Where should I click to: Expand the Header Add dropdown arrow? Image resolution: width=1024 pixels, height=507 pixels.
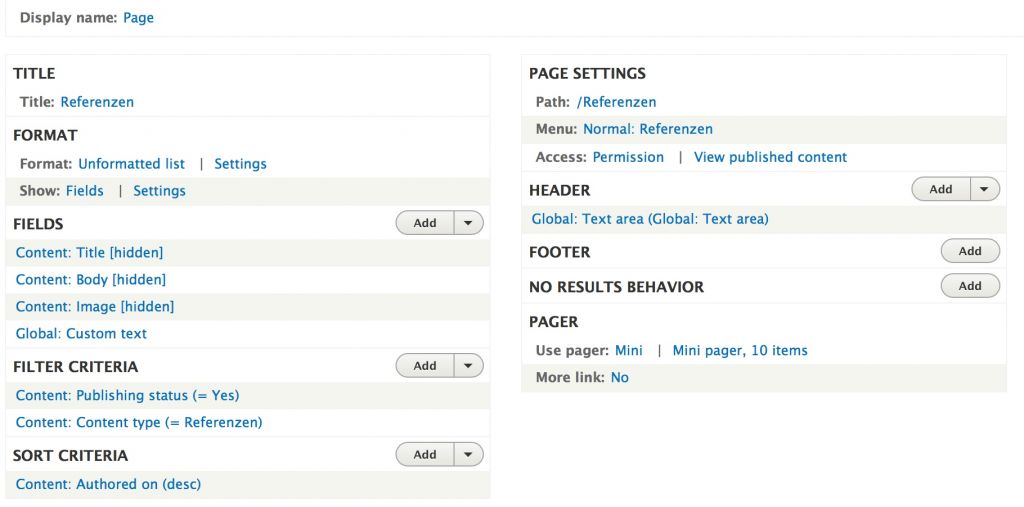coord(985,189)
